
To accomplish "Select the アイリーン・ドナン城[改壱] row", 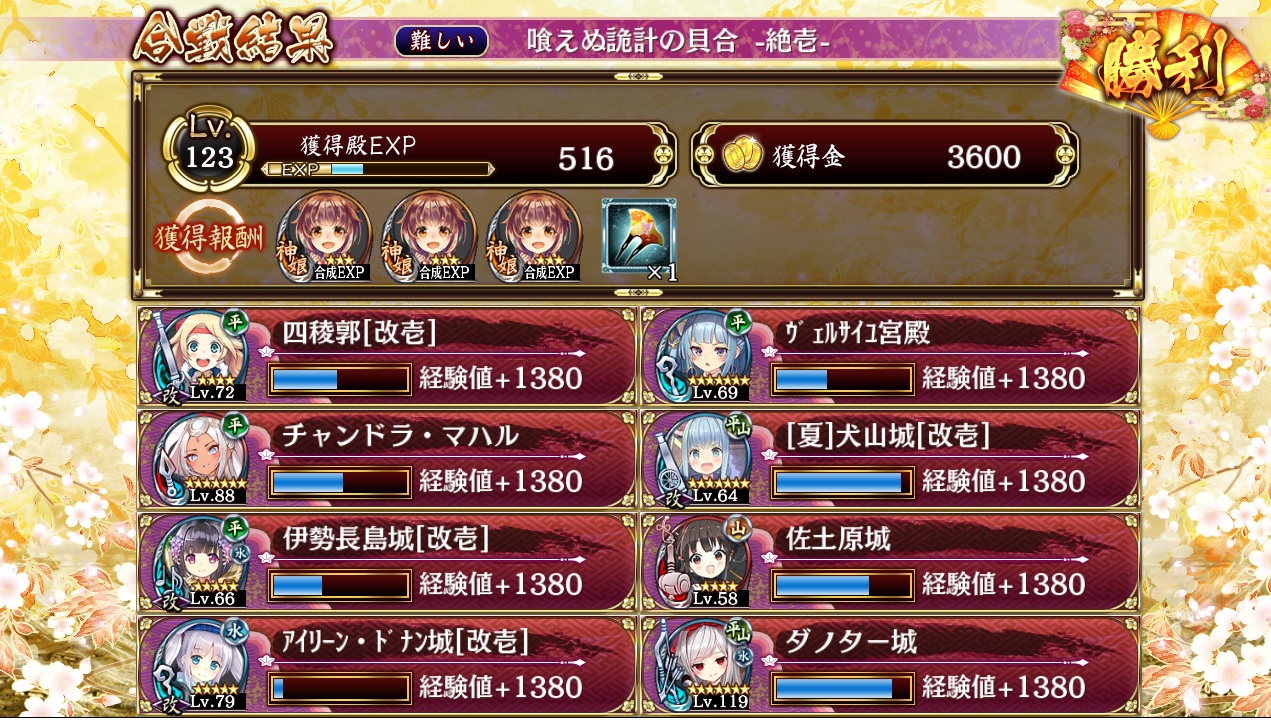I will [x=387, y=665].
